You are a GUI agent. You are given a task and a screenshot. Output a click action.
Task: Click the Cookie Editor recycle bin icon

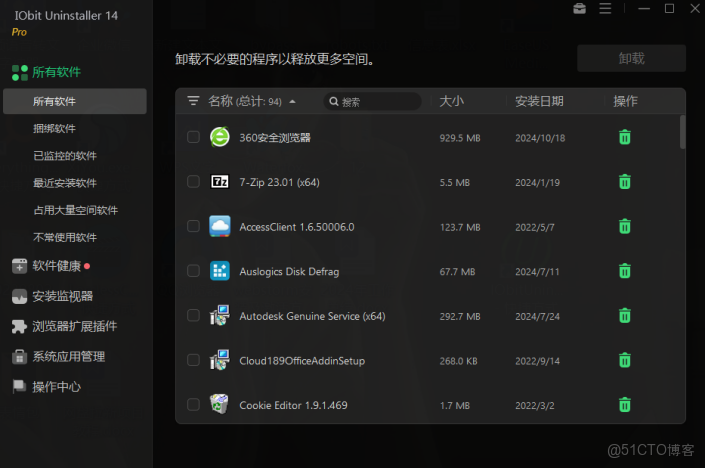pyautogui.click(x=219, y=404)
